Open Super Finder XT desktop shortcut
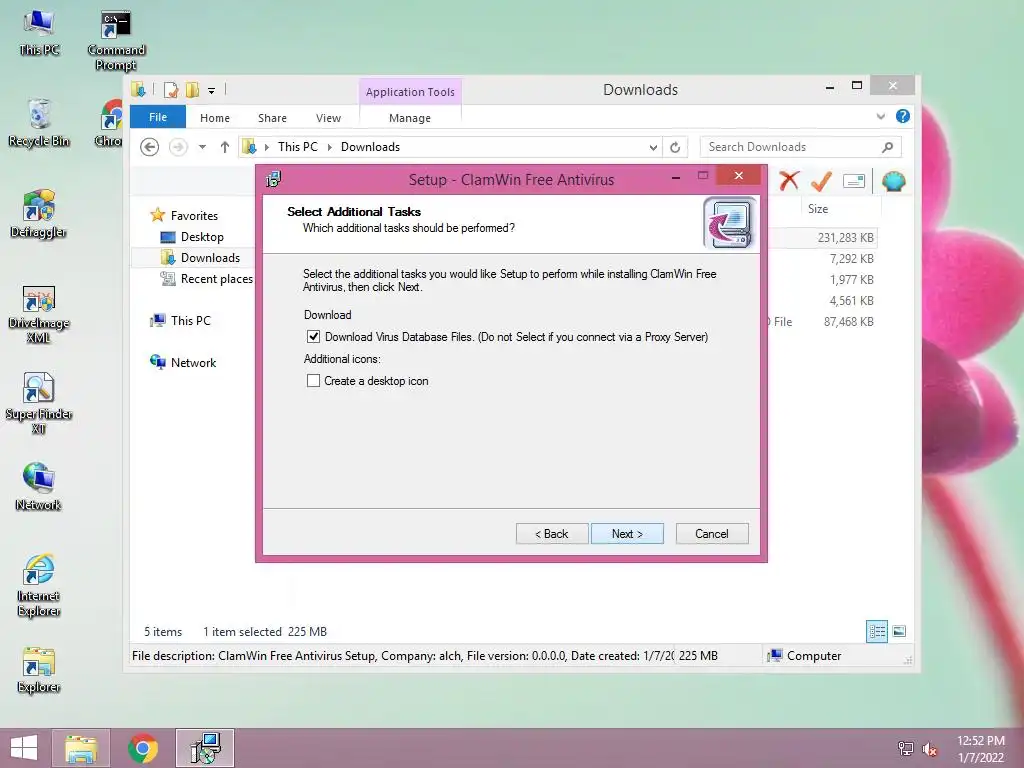Image resolution: width=1024 pixels, height=768 pixels. pyautogui.click(x=39, y=404)
